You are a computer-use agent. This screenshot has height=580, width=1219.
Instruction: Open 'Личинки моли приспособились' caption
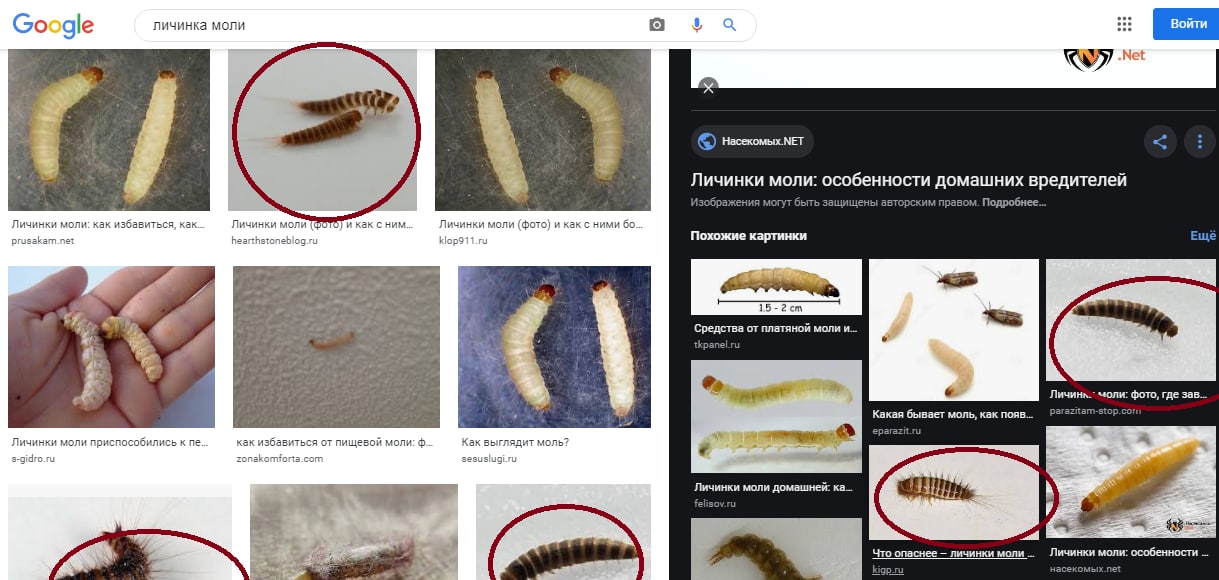coord(110,441)
